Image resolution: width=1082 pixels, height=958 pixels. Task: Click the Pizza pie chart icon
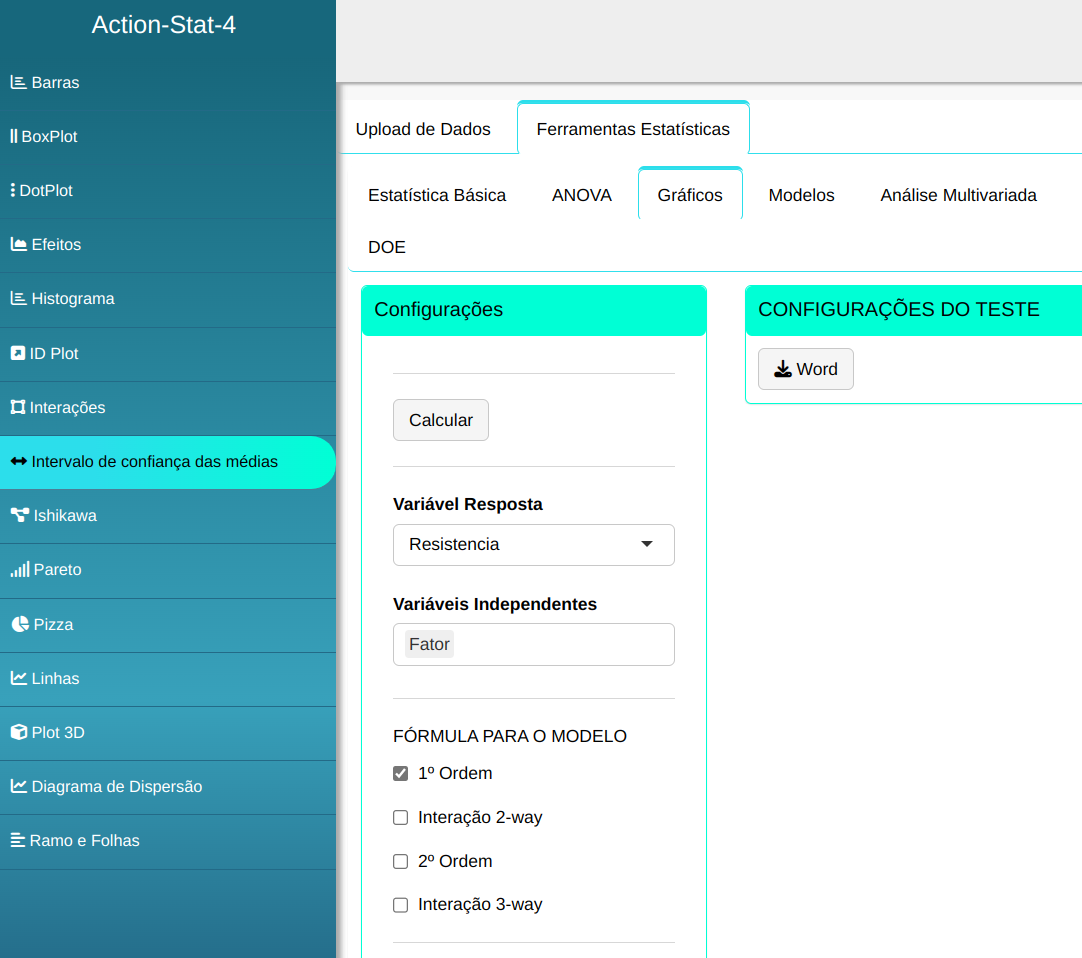click(x=19, y=624)
